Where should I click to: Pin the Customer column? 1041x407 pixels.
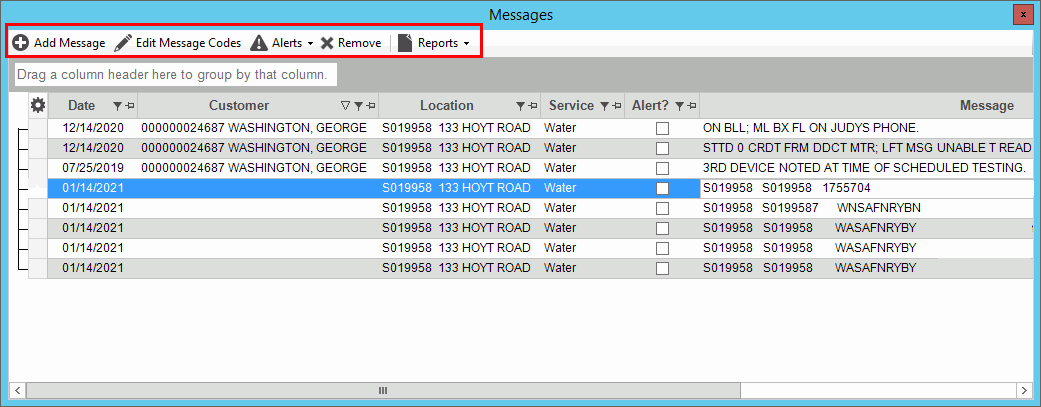[370, 106]
